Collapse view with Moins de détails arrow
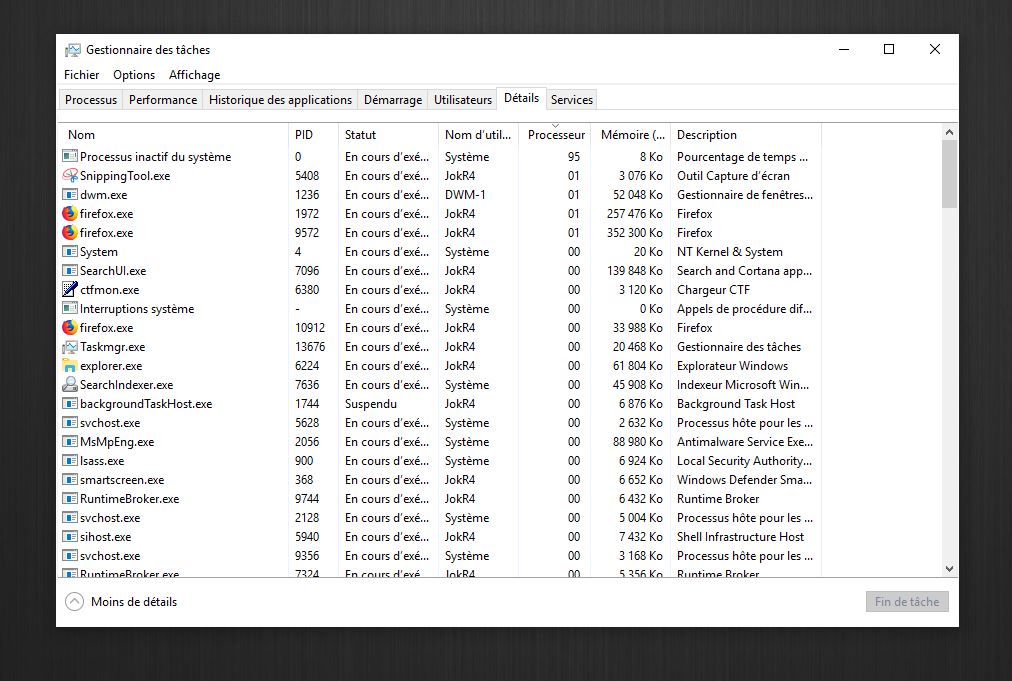 tap(74, 602)
